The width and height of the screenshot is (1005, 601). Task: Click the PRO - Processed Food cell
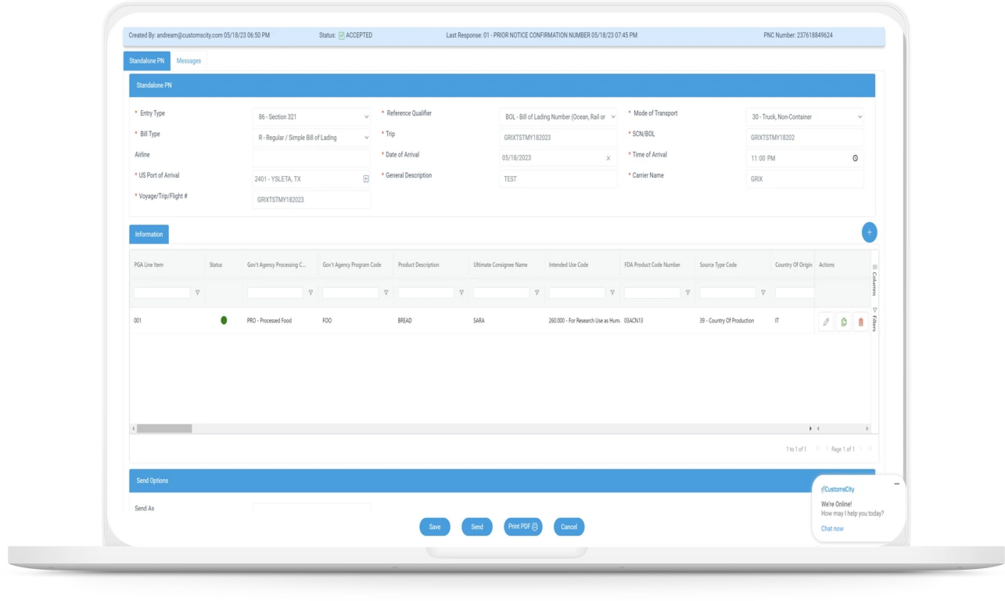point(269,320)
